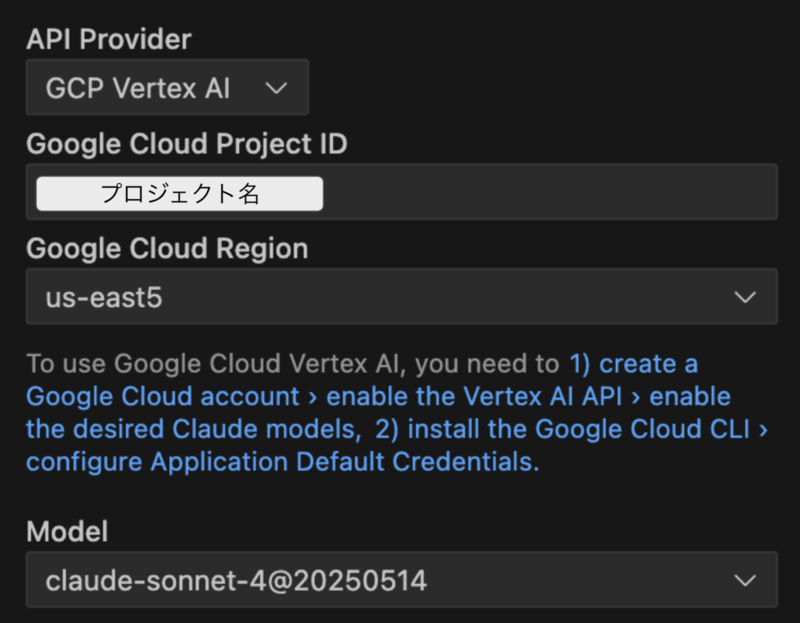Screen dimensions: 800x623
Task: Click the Model label heading
Action: tap(67, 531)
